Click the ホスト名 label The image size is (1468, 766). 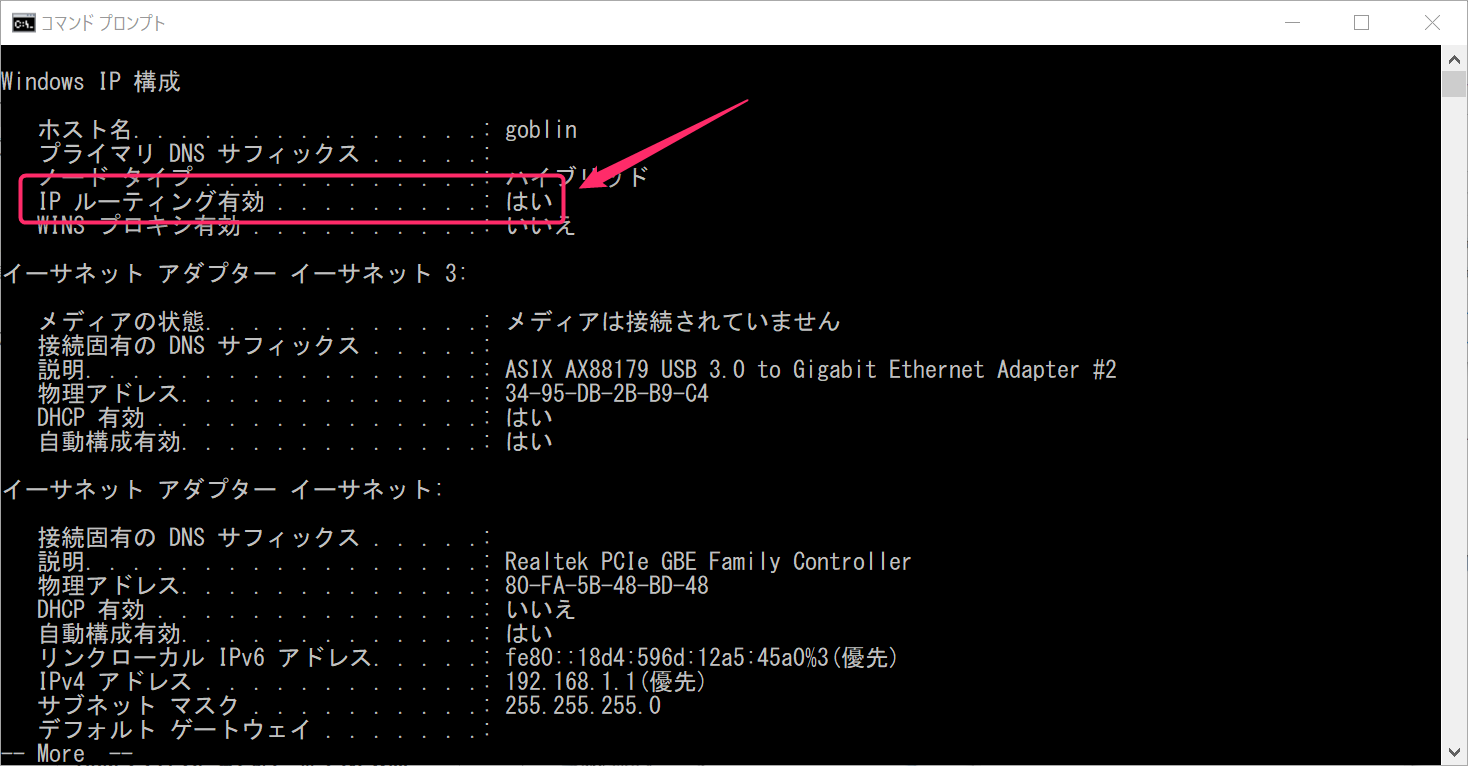pos(85,130)
